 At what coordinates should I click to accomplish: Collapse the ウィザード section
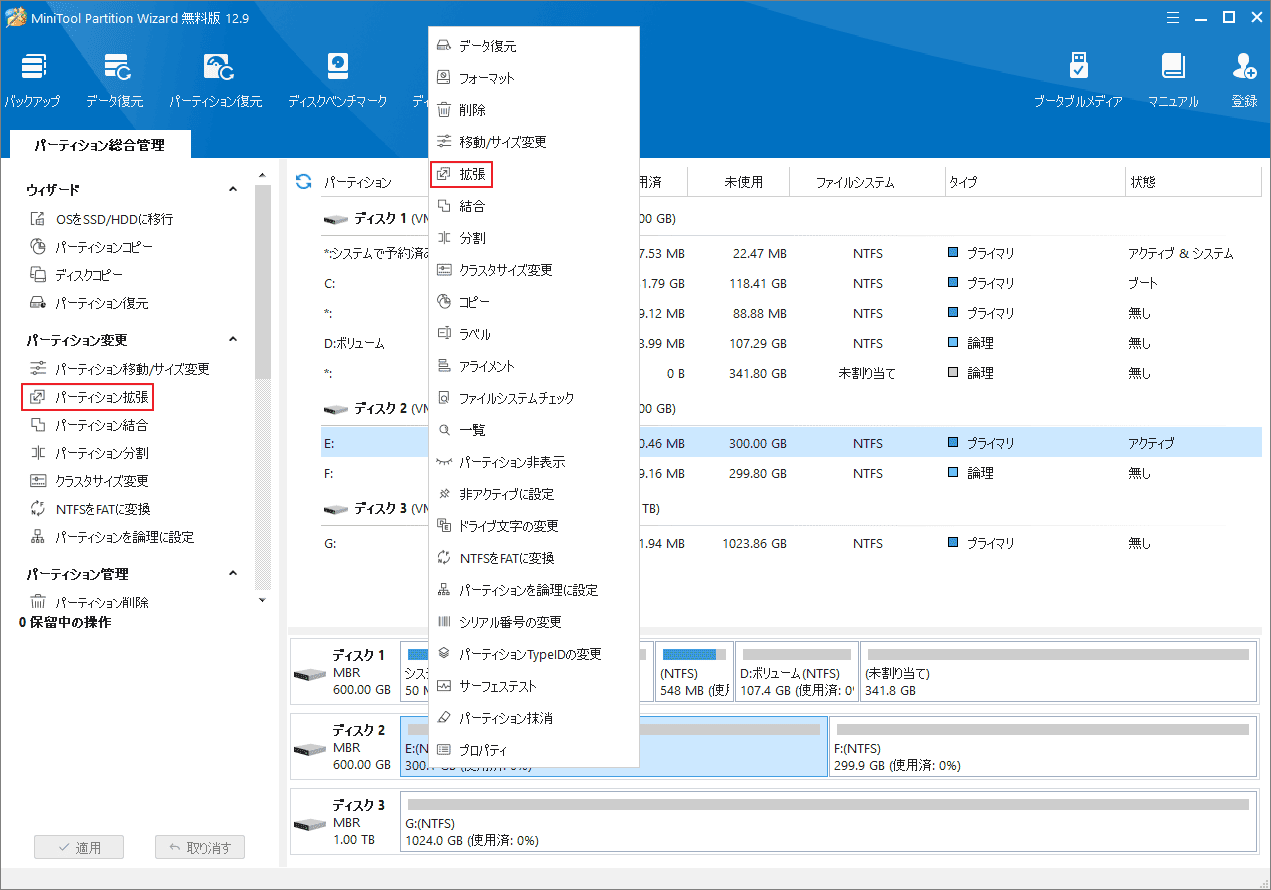click(x=233, y=190)
